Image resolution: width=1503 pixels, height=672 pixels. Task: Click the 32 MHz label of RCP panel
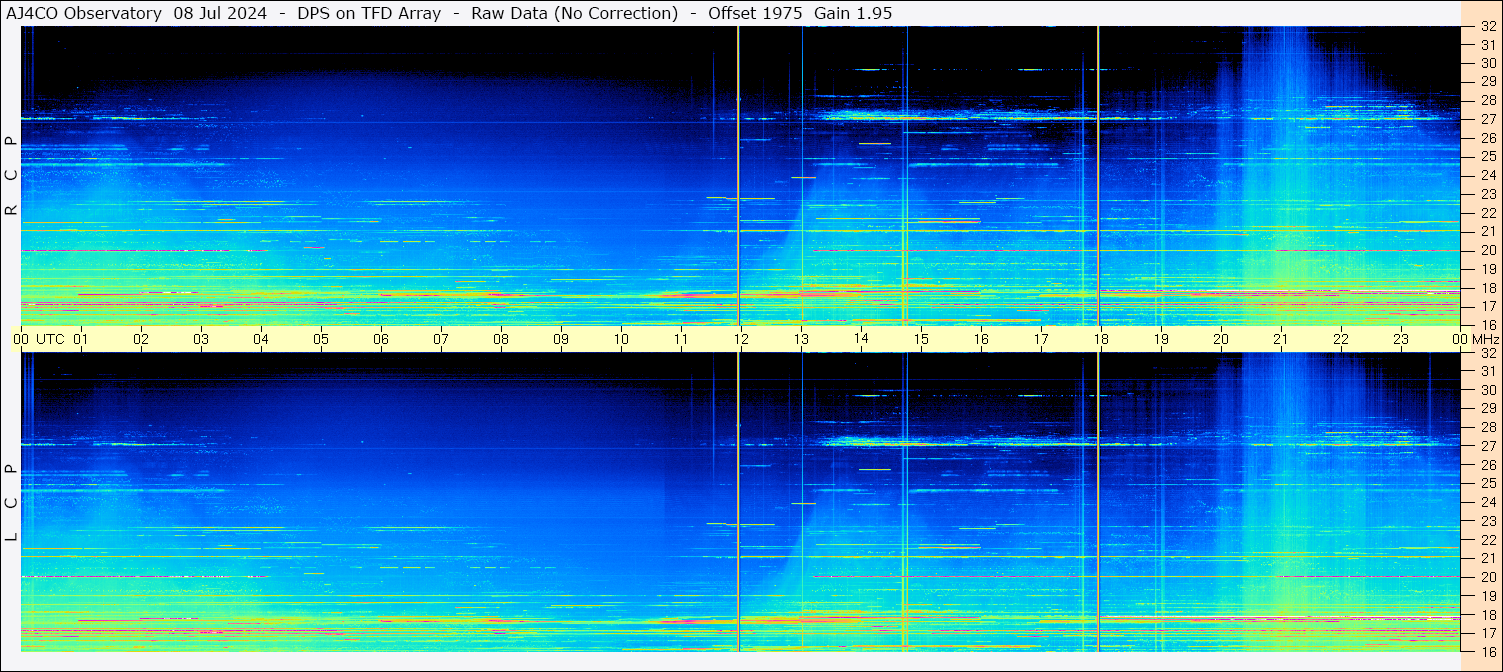coord(1487,27)
